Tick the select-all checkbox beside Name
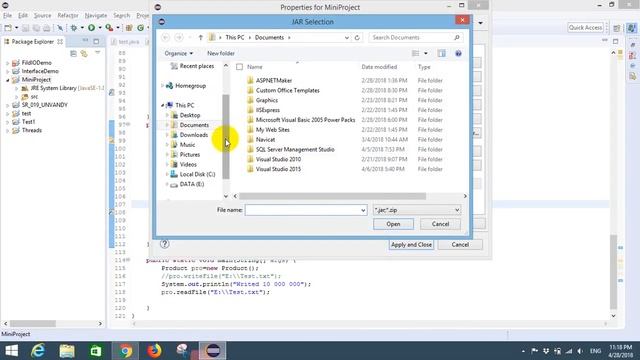The height and width of the screenshot is (360, 640). [240, 67]
